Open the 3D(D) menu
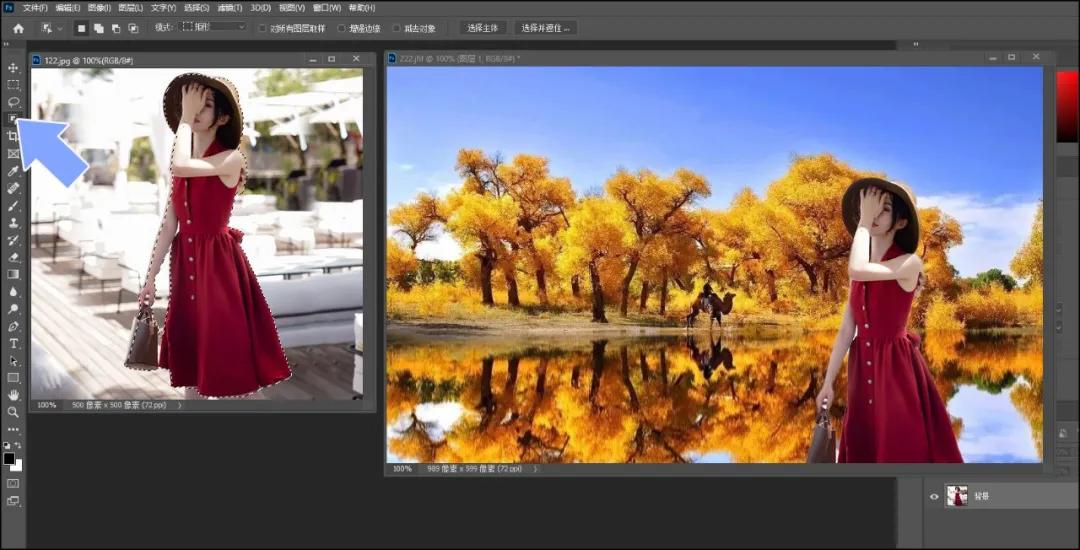This screenshot has width=1080, height=550. click(x=260, y=8)
